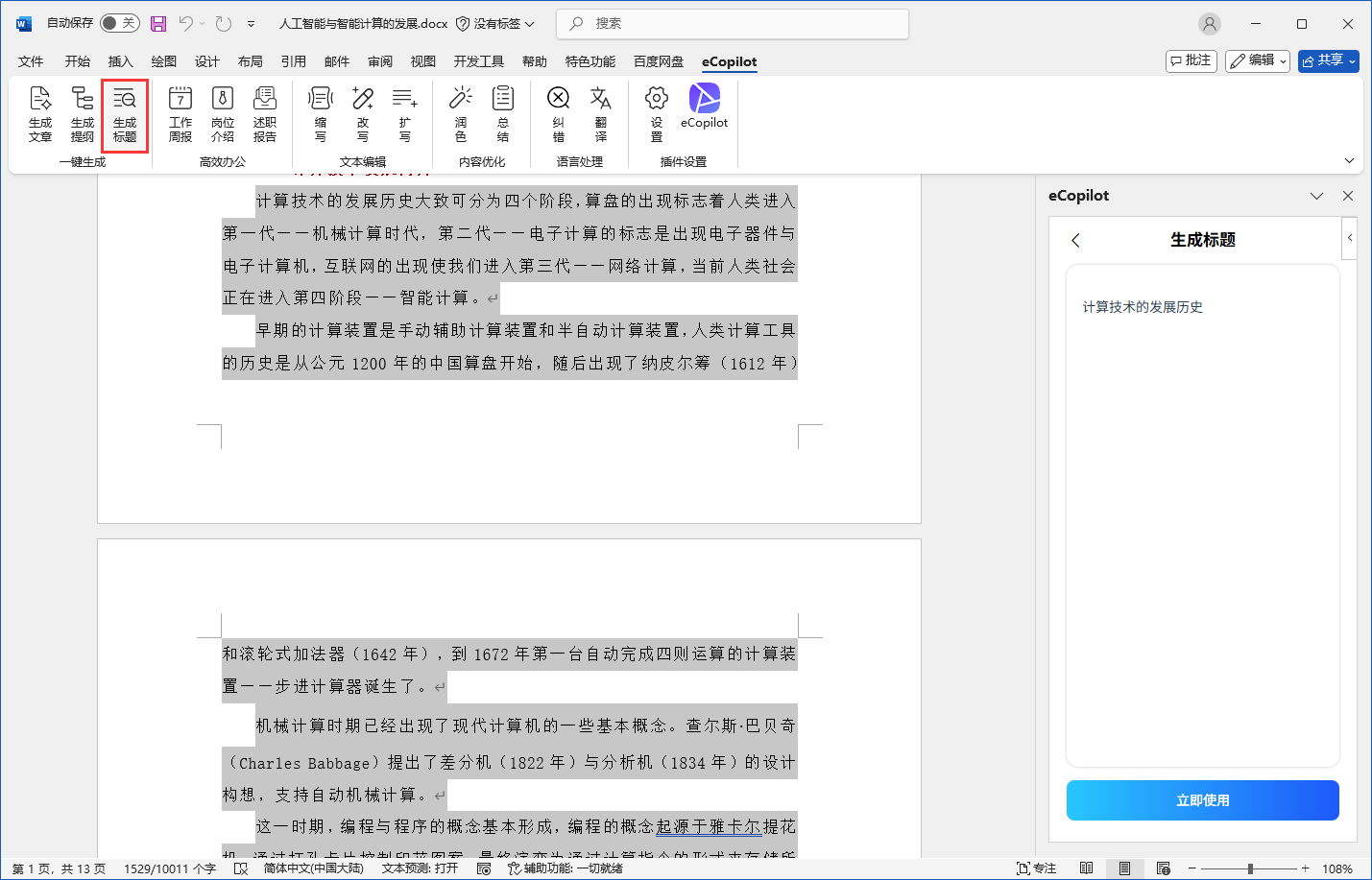Screen dimensions: 1372x880
Task: Click the 立即使用 button
Action: point(1202,799)
